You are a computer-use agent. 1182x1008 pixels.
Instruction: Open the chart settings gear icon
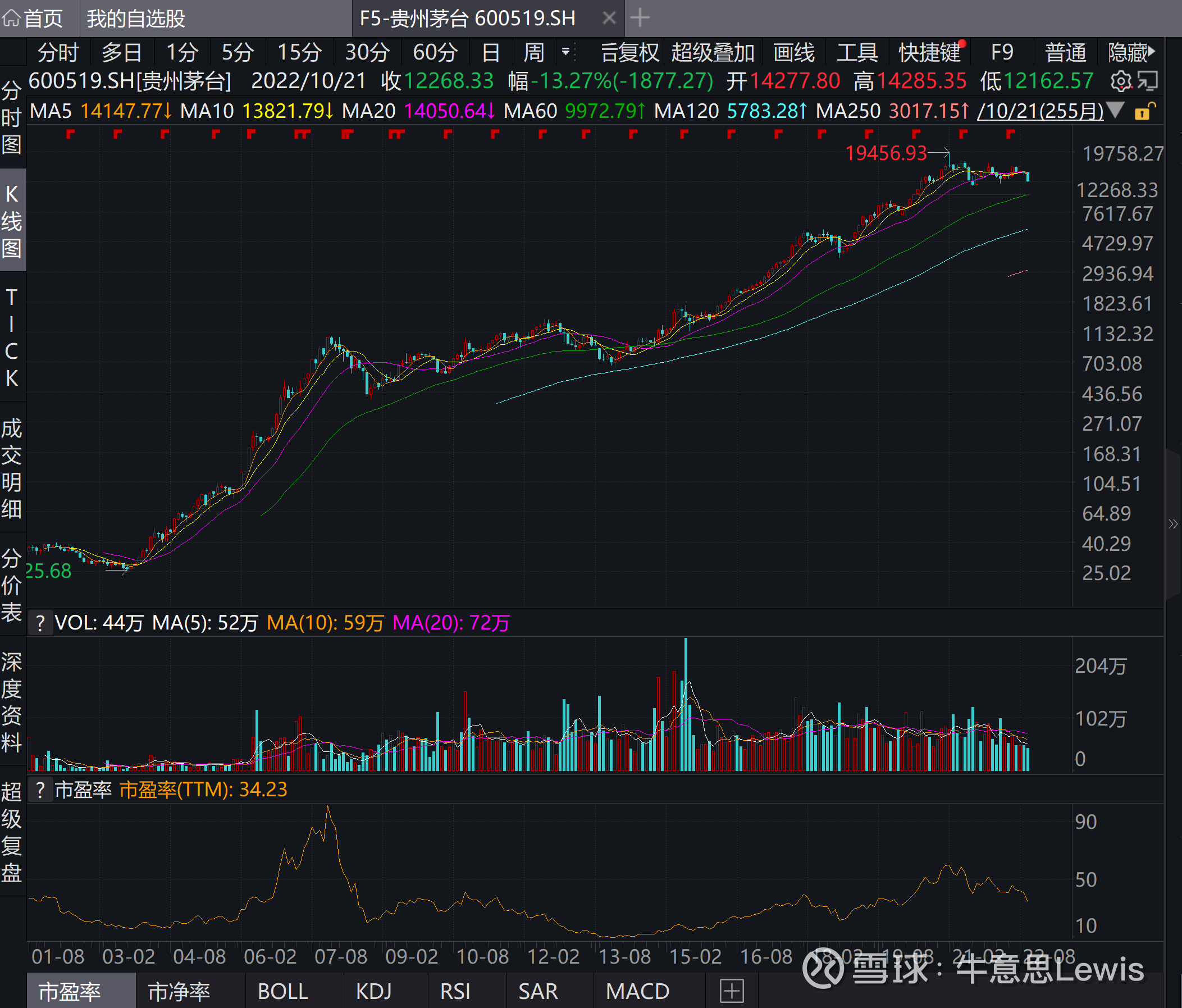1121,81
